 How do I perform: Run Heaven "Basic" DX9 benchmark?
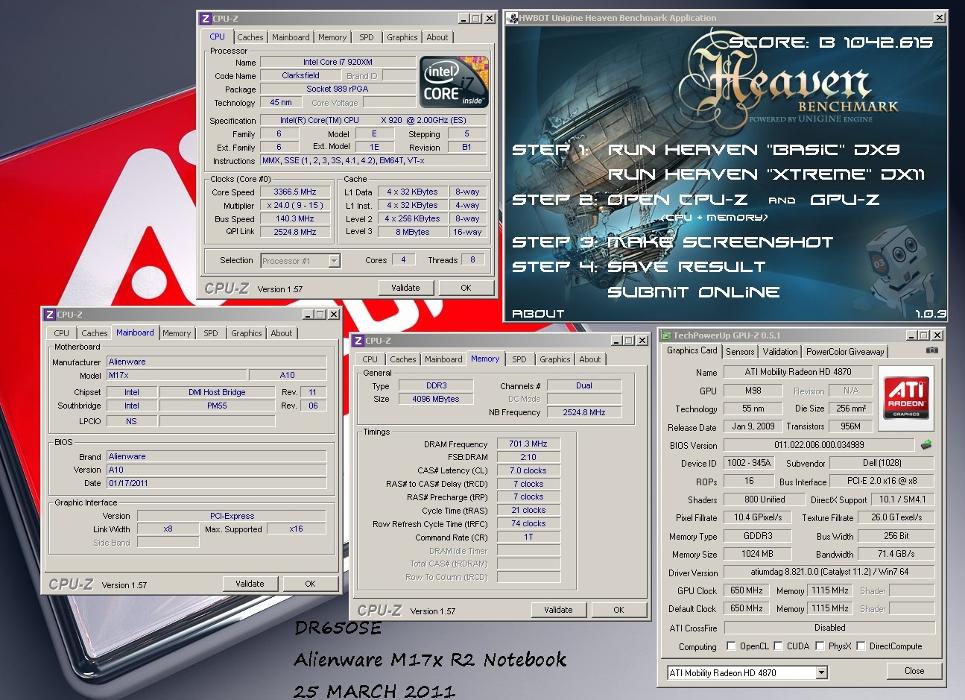pyautogui.click(x=753, y=150)
